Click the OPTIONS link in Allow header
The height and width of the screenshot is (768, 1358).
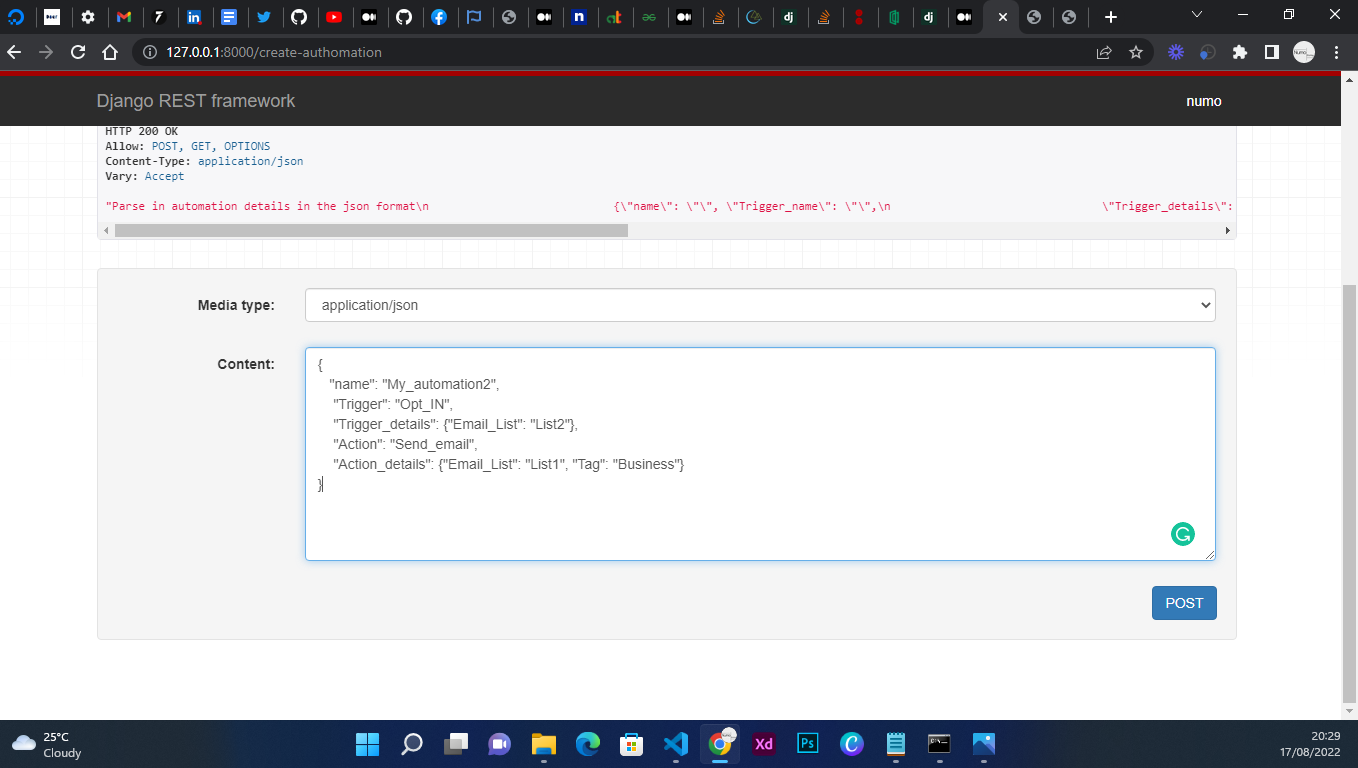pos(247,146)
